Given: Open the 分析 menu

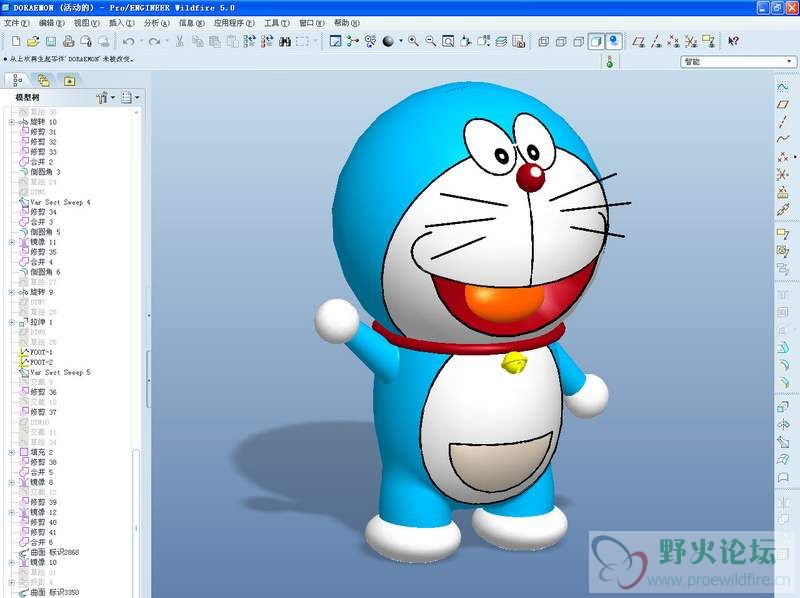Looking at the screenshot, I should coord(156,23).
